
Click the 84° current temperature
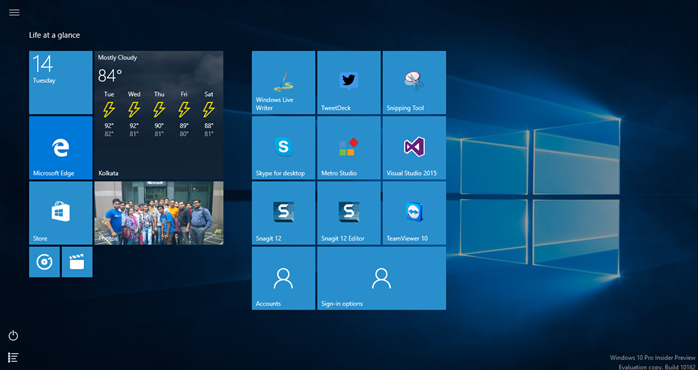click(x=110, y=76)
